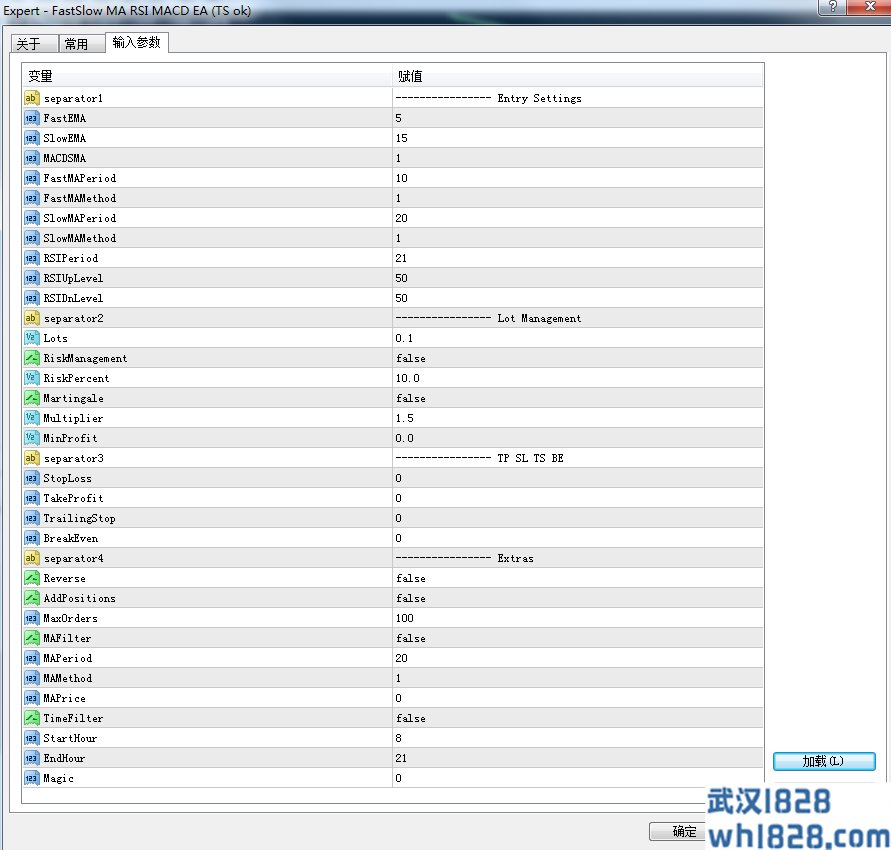This screenshot has width=891, height=850.
Task: Click the StartHour value 8
Action: pyautogui.click(x=398, y=738)
